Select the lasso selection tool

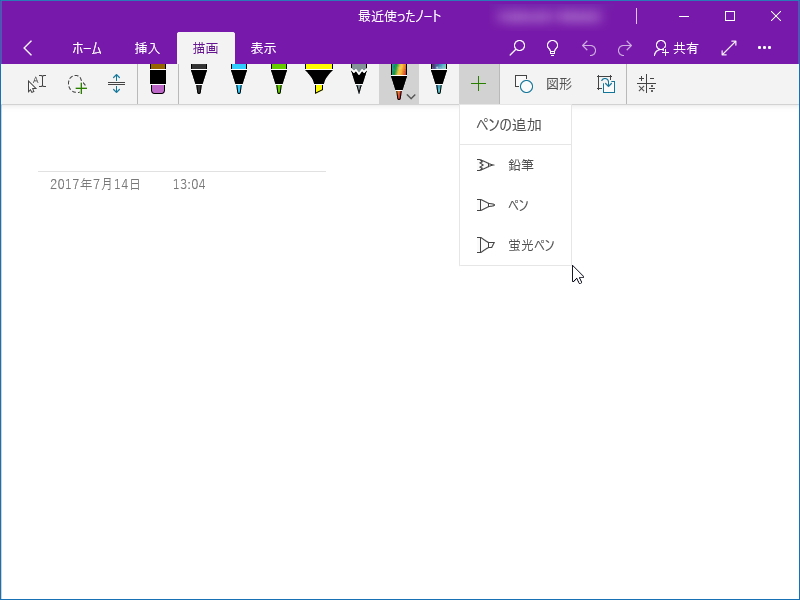coord(77,84)
